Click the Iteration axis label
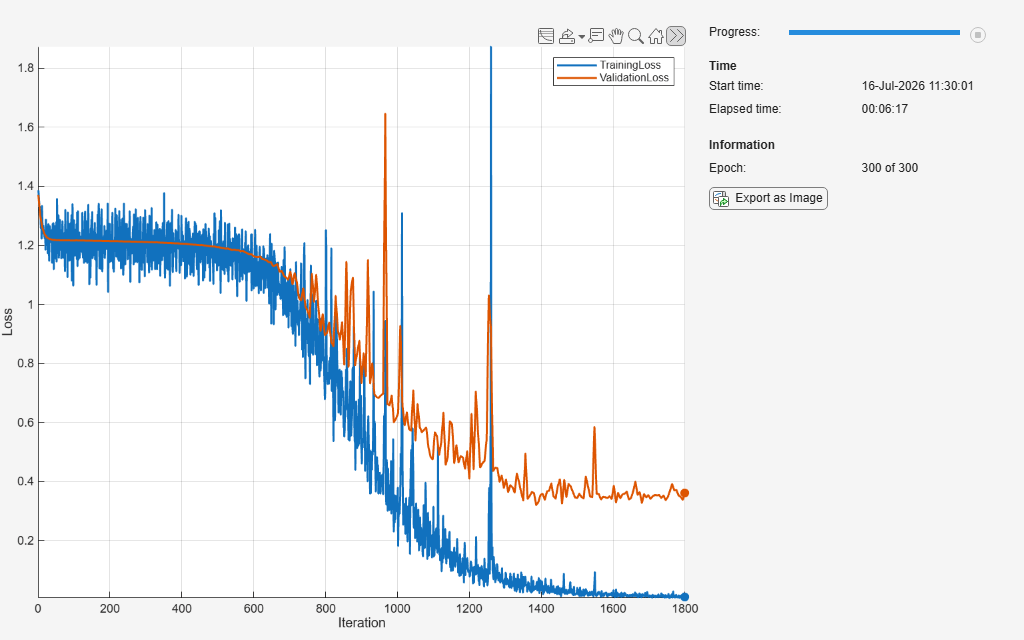The height and width of the screenshot is (640, 1024). pyautogui.click(x=361, y=623)
